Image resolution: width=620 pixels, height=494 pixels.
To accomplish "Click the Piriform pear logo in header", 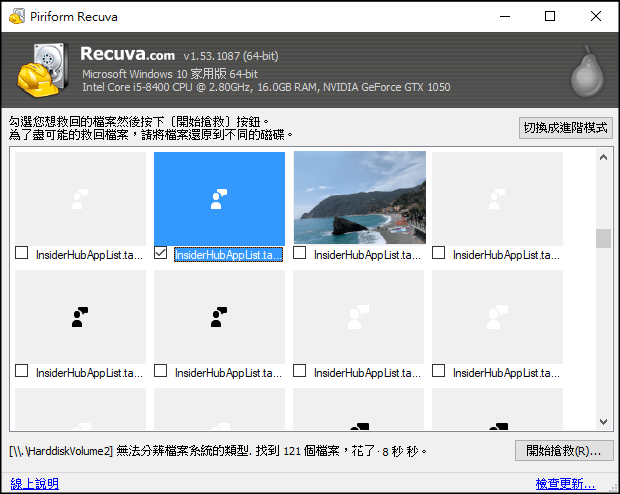I will (588, 72).
